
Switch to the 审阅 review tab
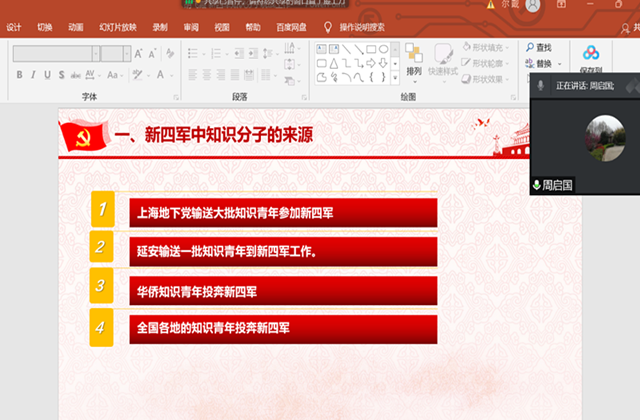point(190,28)
